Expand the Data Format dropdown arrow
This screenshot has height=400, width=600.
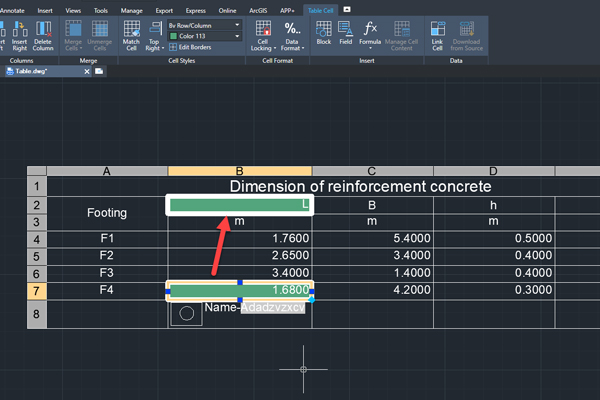[303, 48]
